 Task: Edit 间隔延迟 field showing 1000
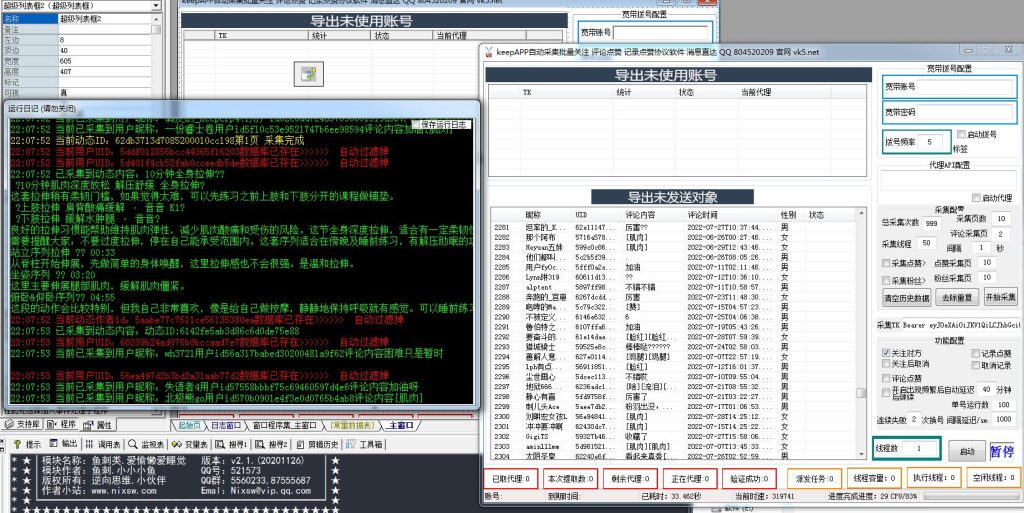pos(1004,420)
